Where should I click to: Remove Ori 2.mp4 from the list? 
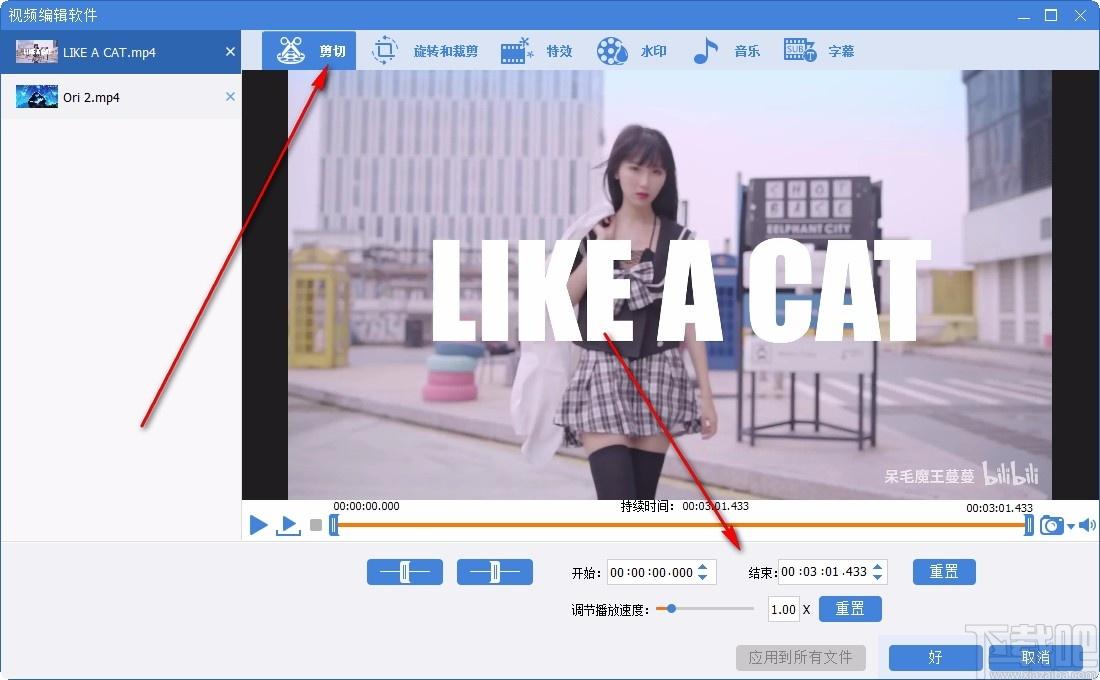click(230, 97)
